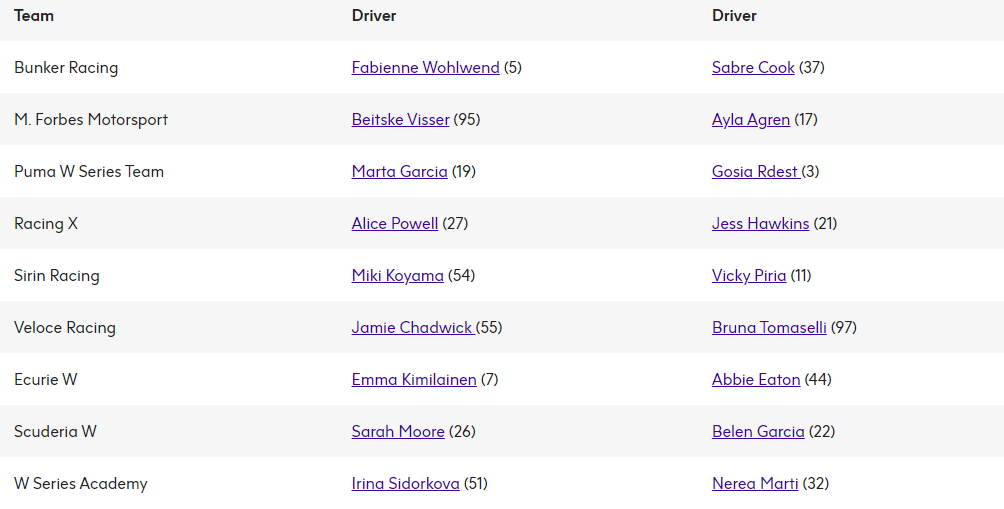Select the Veloce Racing team cell
1004x509 pixels.
pos(65,327)
